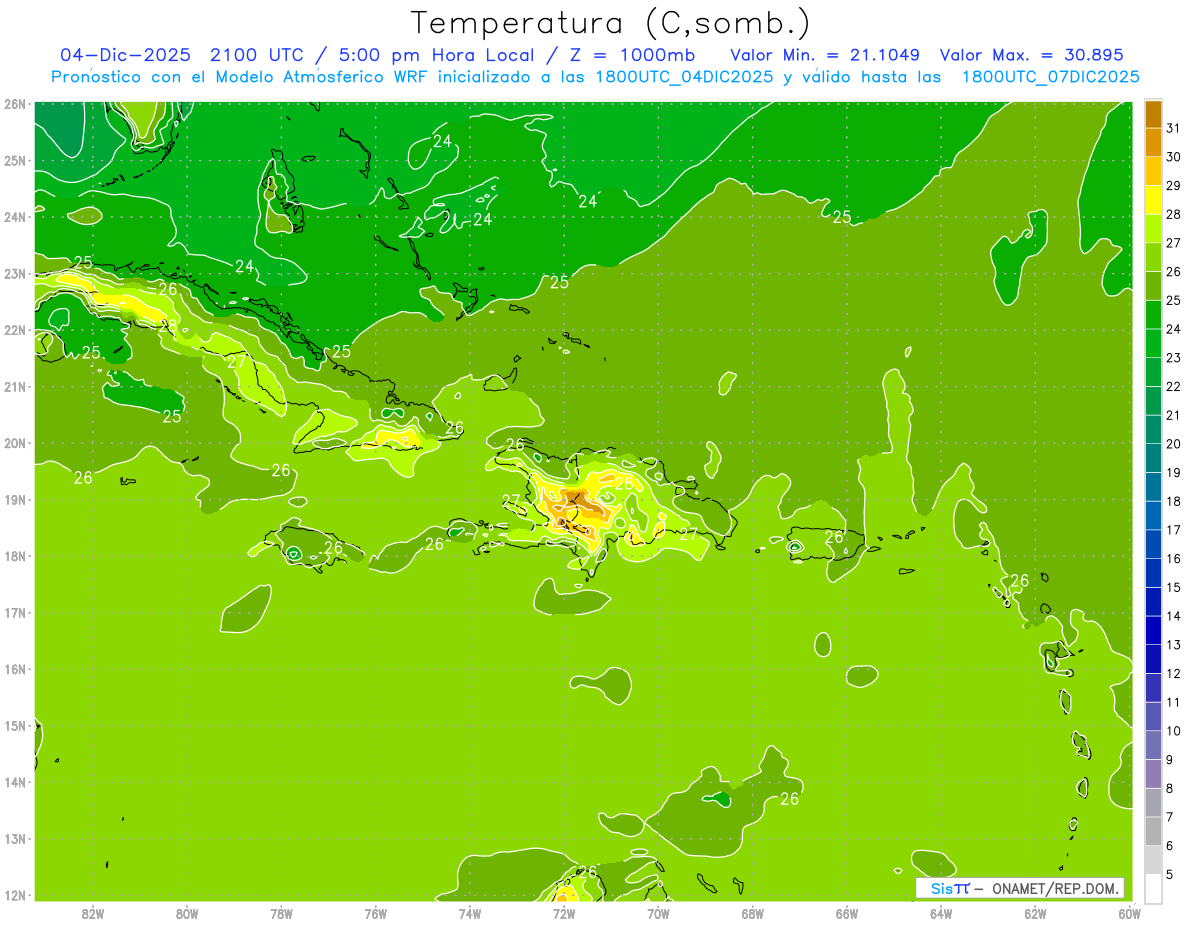Viewport: 1200px width, 927px height.
Task: Click the 22N latitude axis label
Action: [x=15, y=330]
